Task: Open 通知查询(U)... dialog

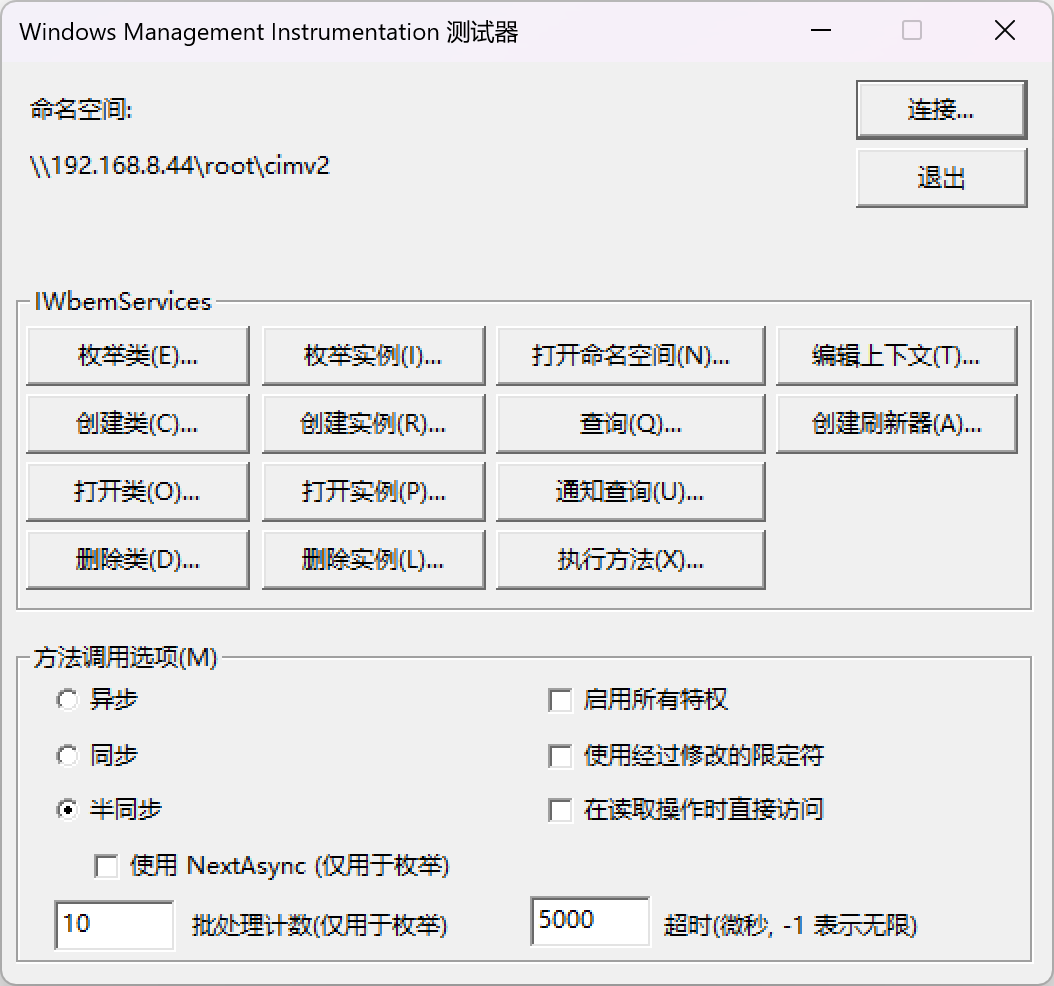Action: [631, 492]
